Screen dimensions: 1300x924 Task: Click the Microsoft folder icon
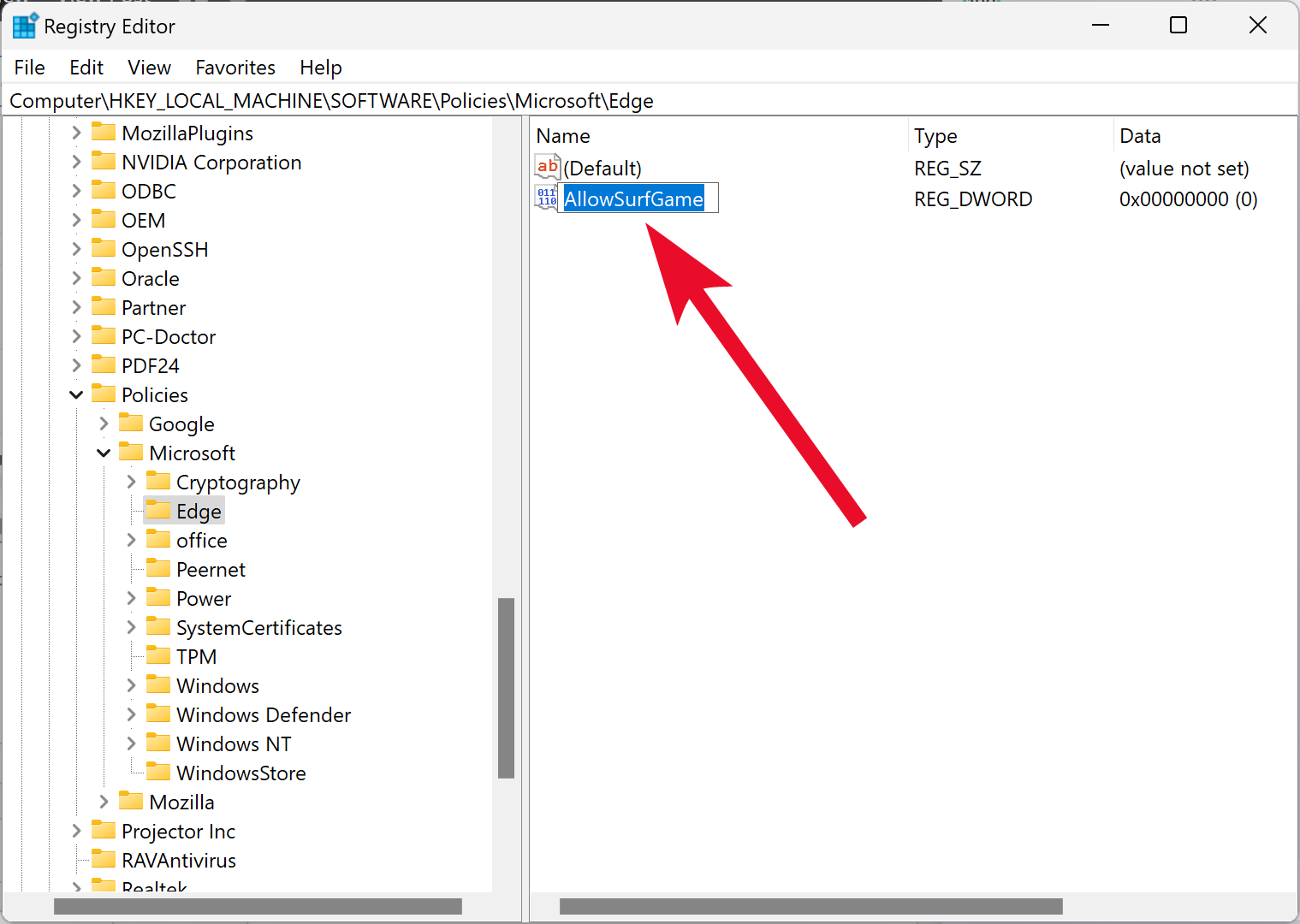tap(131, 452)
